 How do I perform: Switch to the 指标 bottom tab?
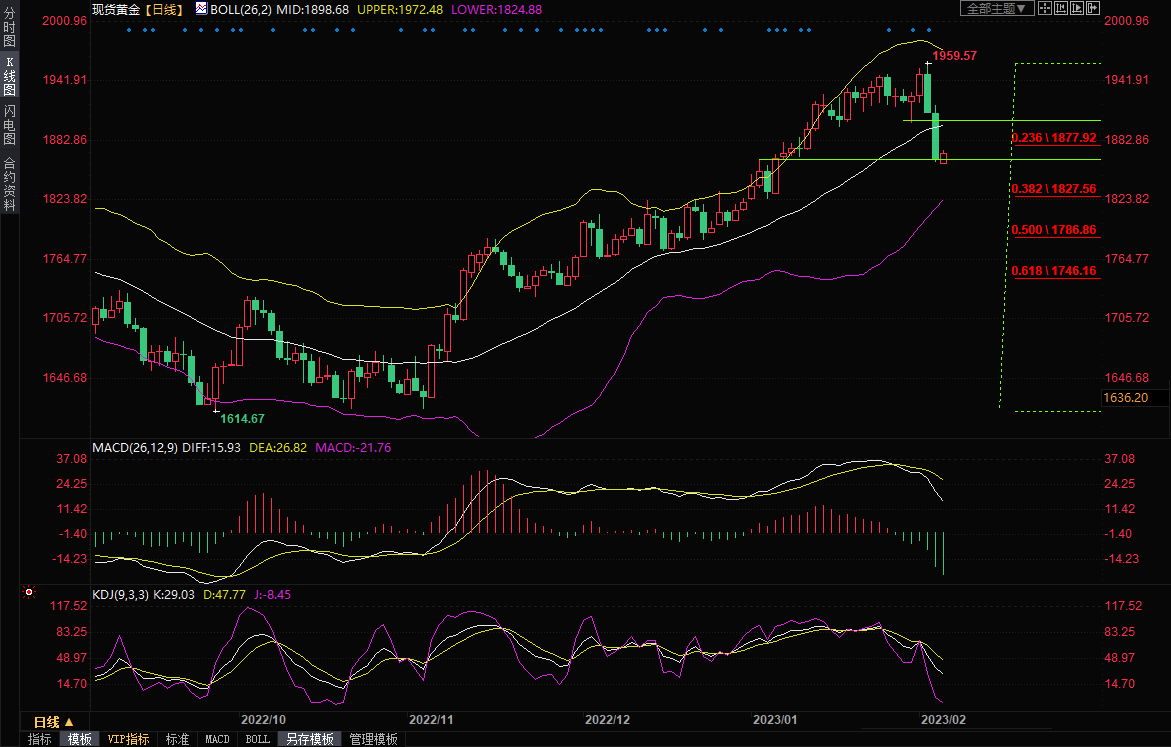point(40,739)
